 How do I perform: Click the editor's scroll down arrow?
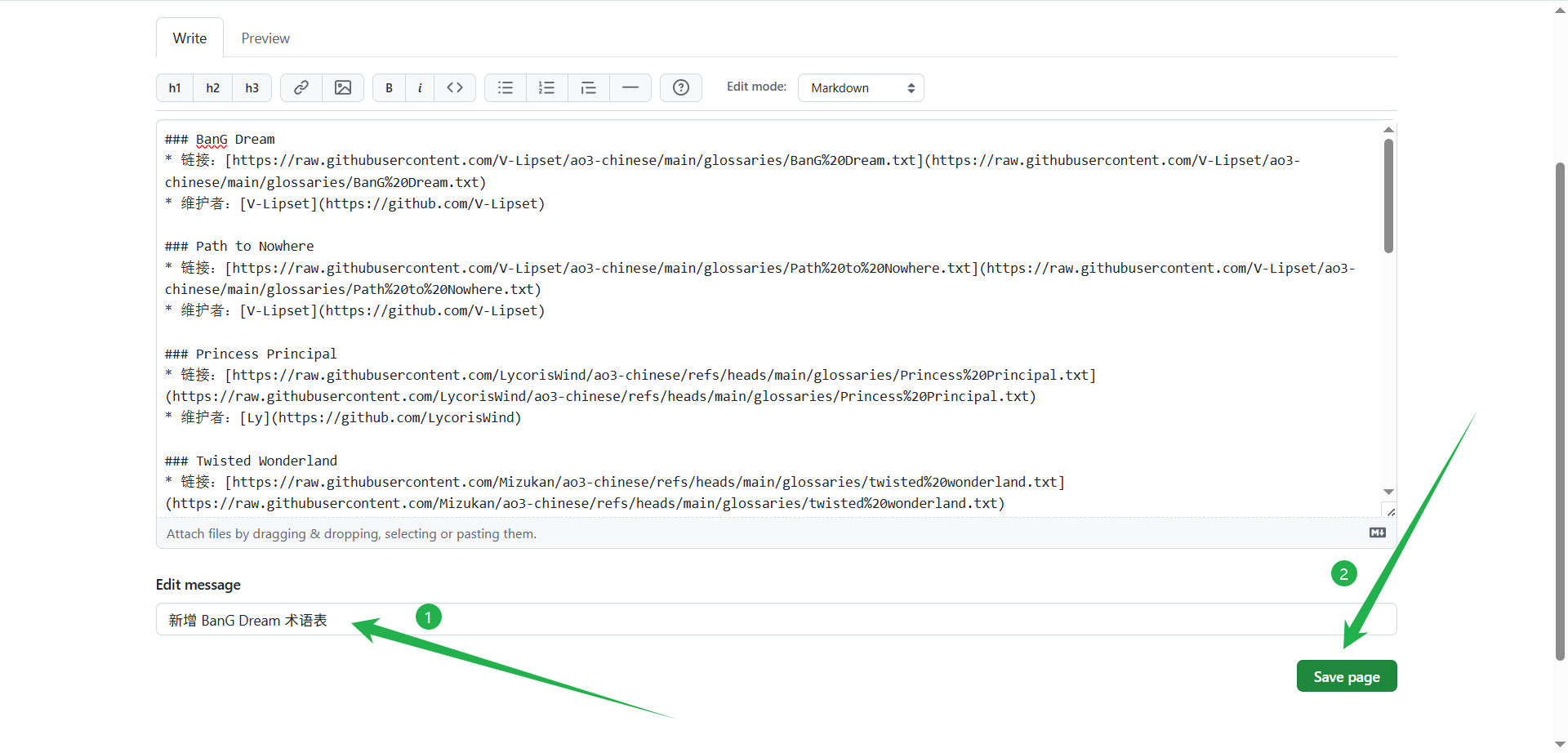coord(1388,492)
